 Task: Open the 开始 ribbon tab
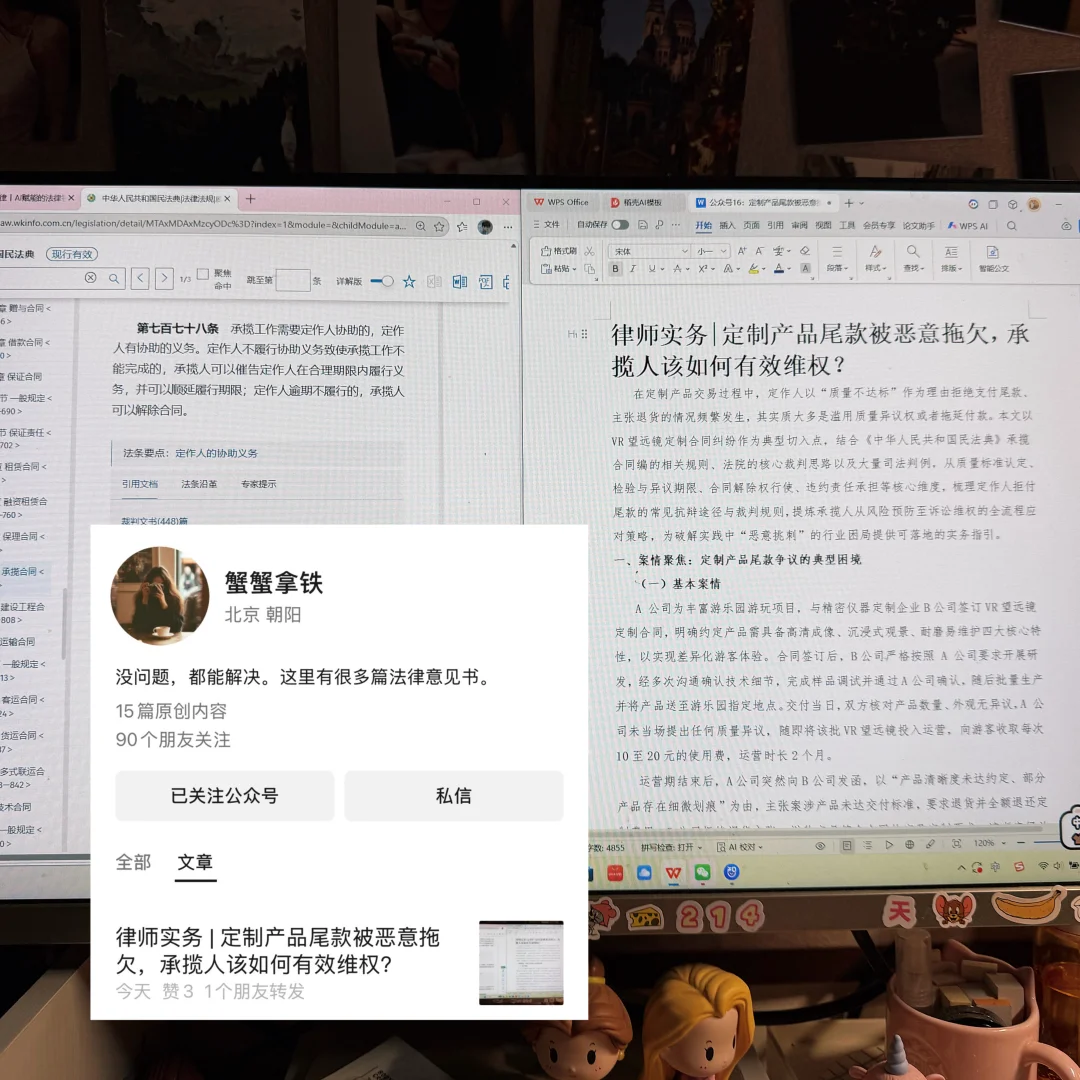coord(703,225)
